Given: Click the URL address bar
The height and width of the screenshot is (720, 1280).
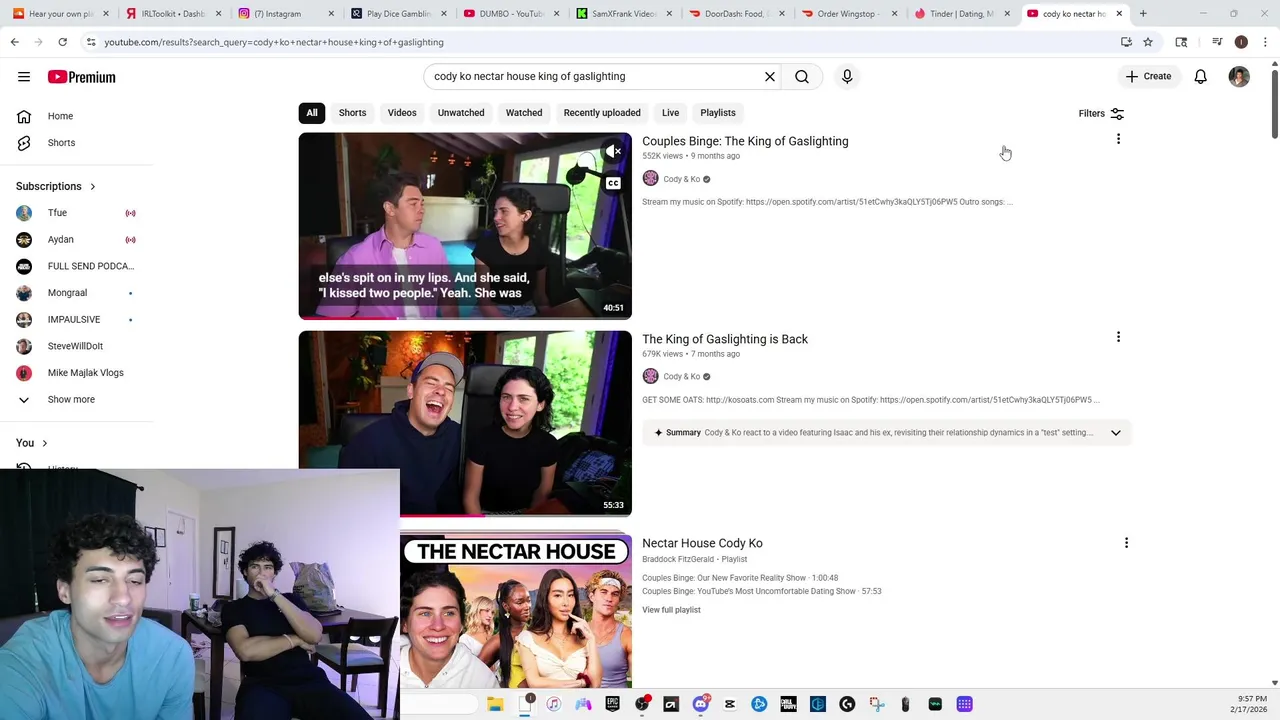Looking at the screenshot, I should point(600,42).
